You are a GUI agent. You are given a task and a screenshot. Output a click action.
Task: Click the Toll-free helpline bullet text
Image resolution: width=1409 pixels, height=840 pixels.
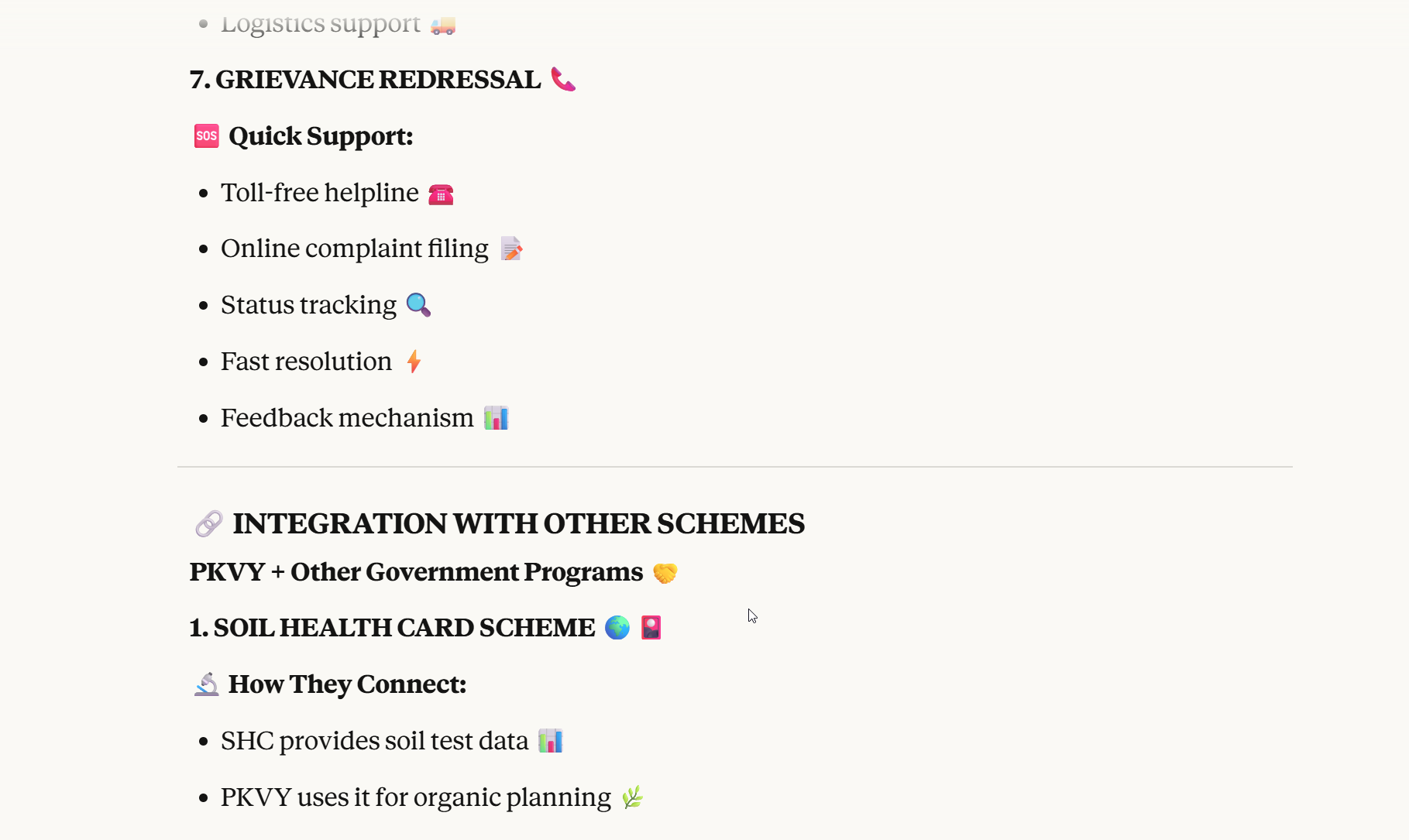[319, 193]
